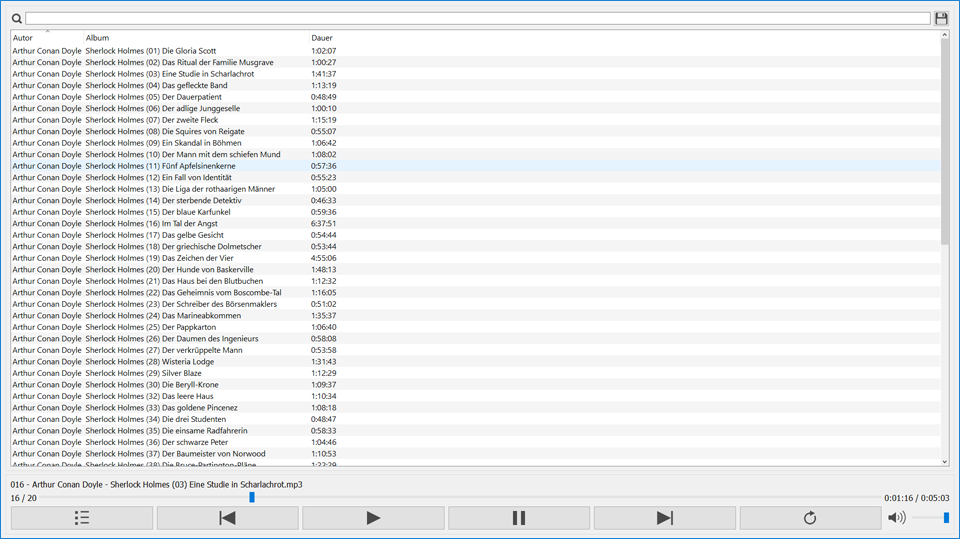Click the playback position slider handle
This screenshot has width=960, height=539.
pos(252,497)
